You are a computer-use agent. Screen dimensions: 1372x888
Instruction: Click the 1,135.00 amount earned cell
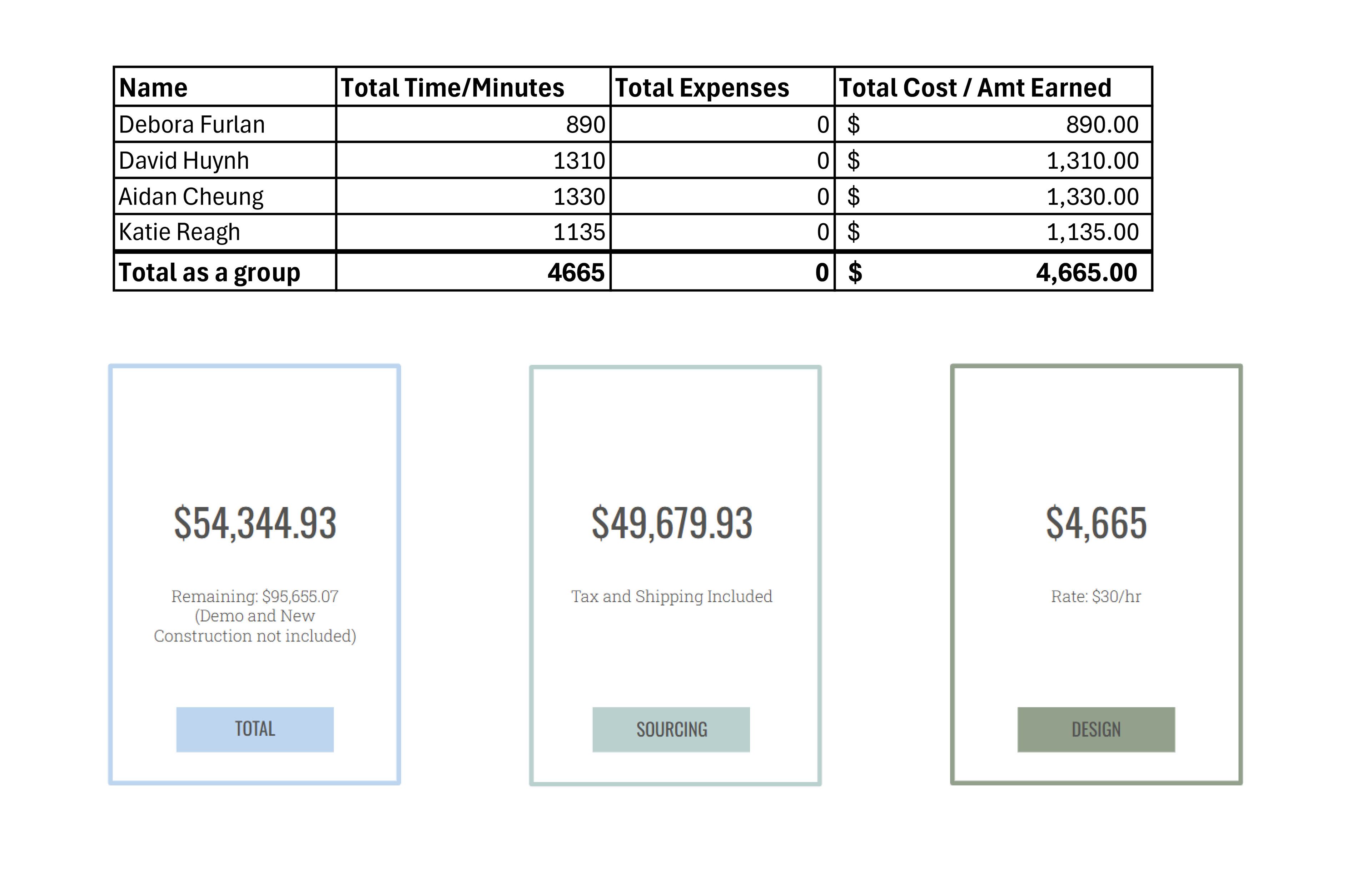coord(993,232)
